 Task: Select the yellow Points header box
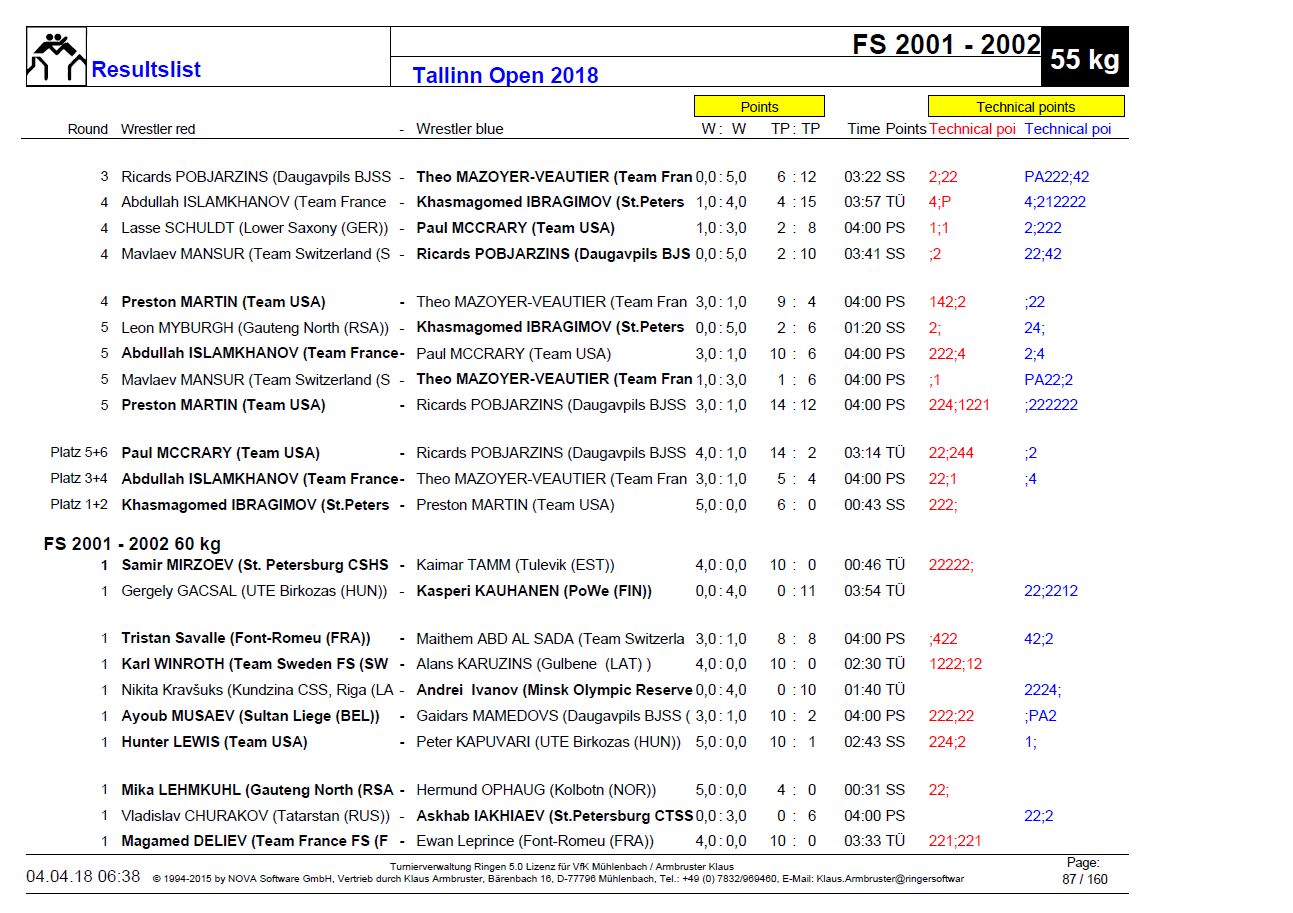tap(759, 107)
